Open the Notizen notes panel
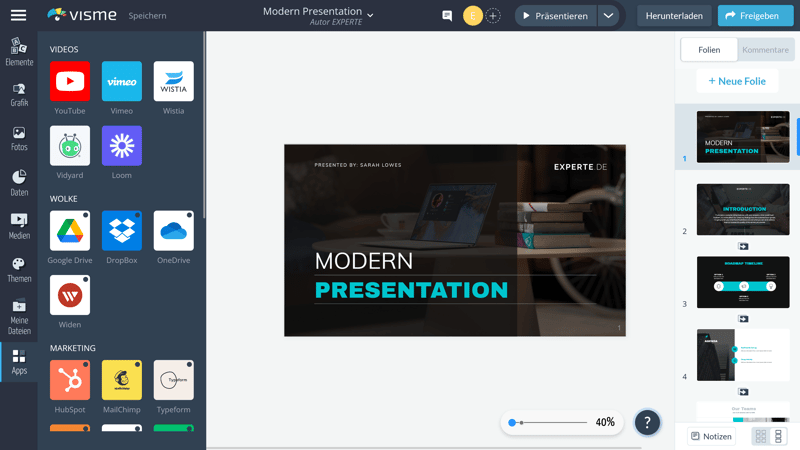The width and height of the screenshot is (800, 450). point(711,437)
